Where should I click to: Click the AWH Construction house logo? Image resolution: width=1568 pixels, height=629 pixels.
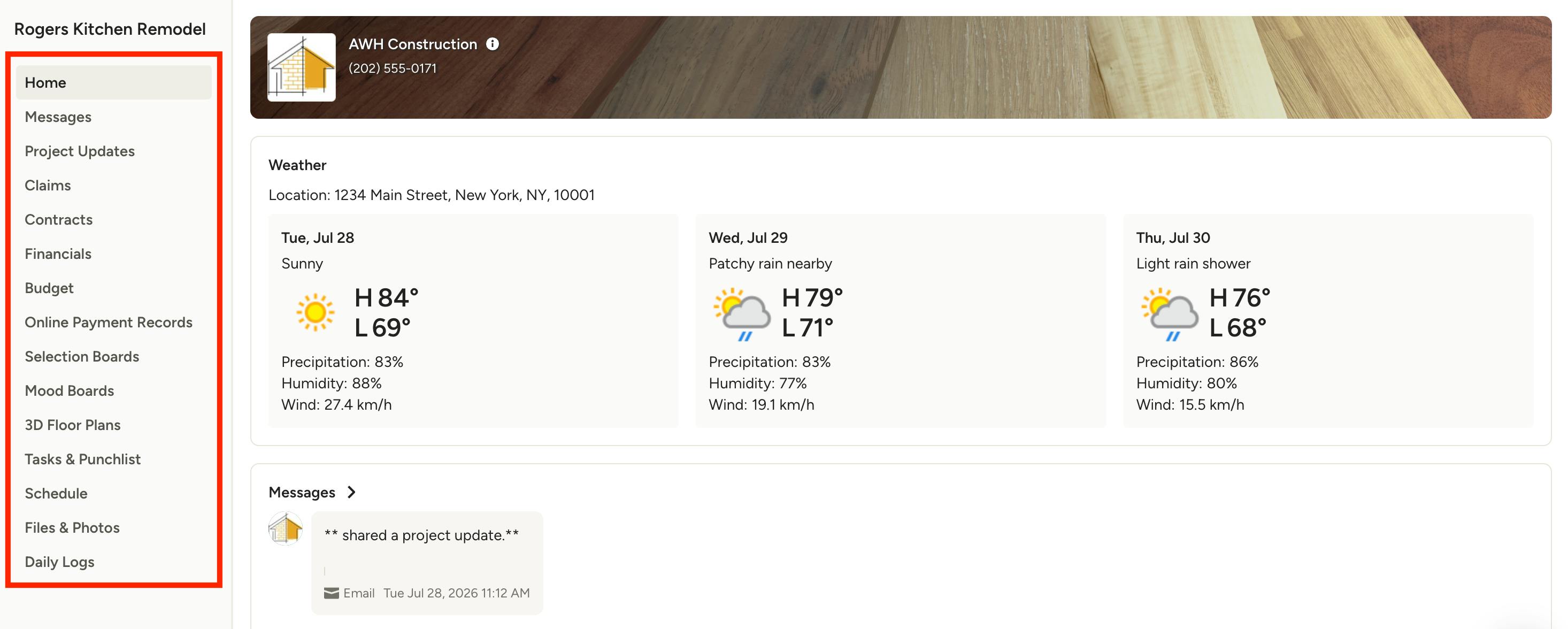[x=301, y=67]
